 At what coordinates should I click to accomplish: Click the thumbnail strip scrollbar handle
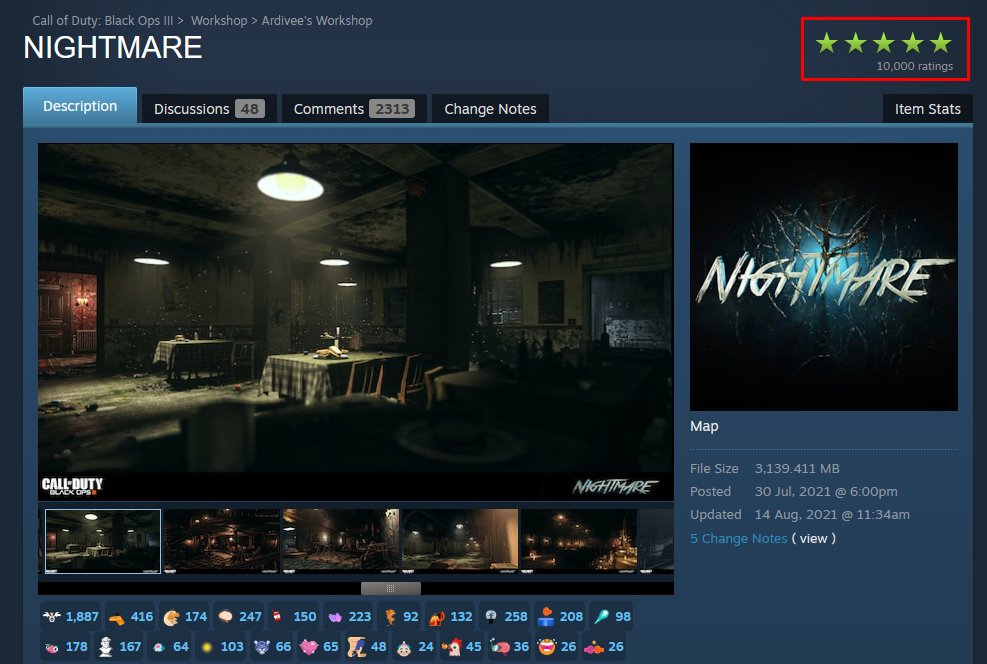point(390,588)
